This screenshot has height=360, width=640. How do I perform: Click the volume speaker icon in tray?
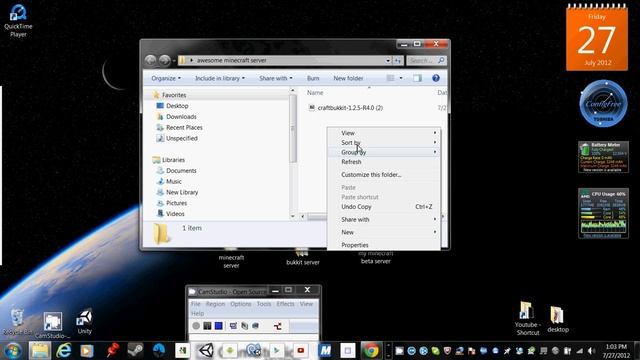[x=591, y=351]
